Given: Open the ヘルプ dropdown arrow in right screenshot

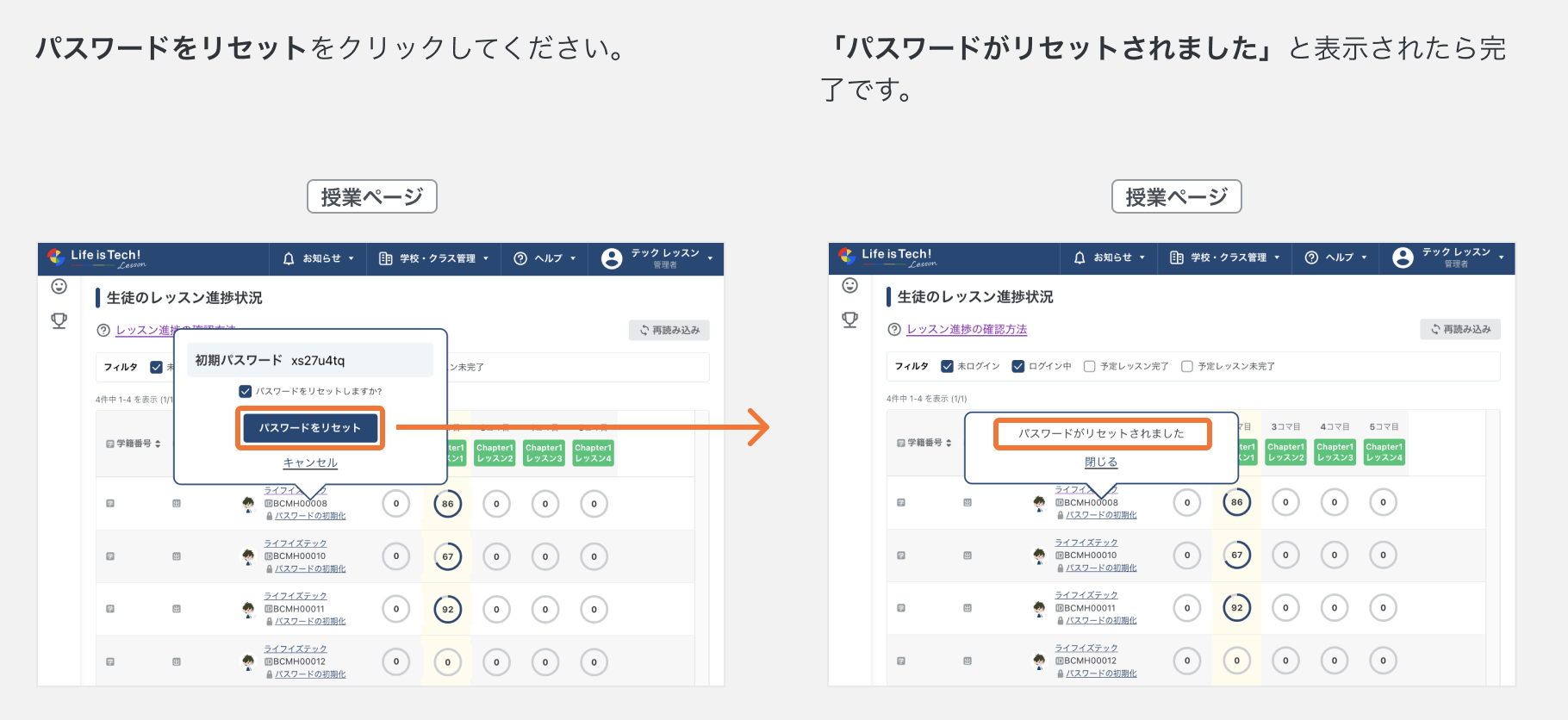Looking at the screenshot, I should (1364, 258).
